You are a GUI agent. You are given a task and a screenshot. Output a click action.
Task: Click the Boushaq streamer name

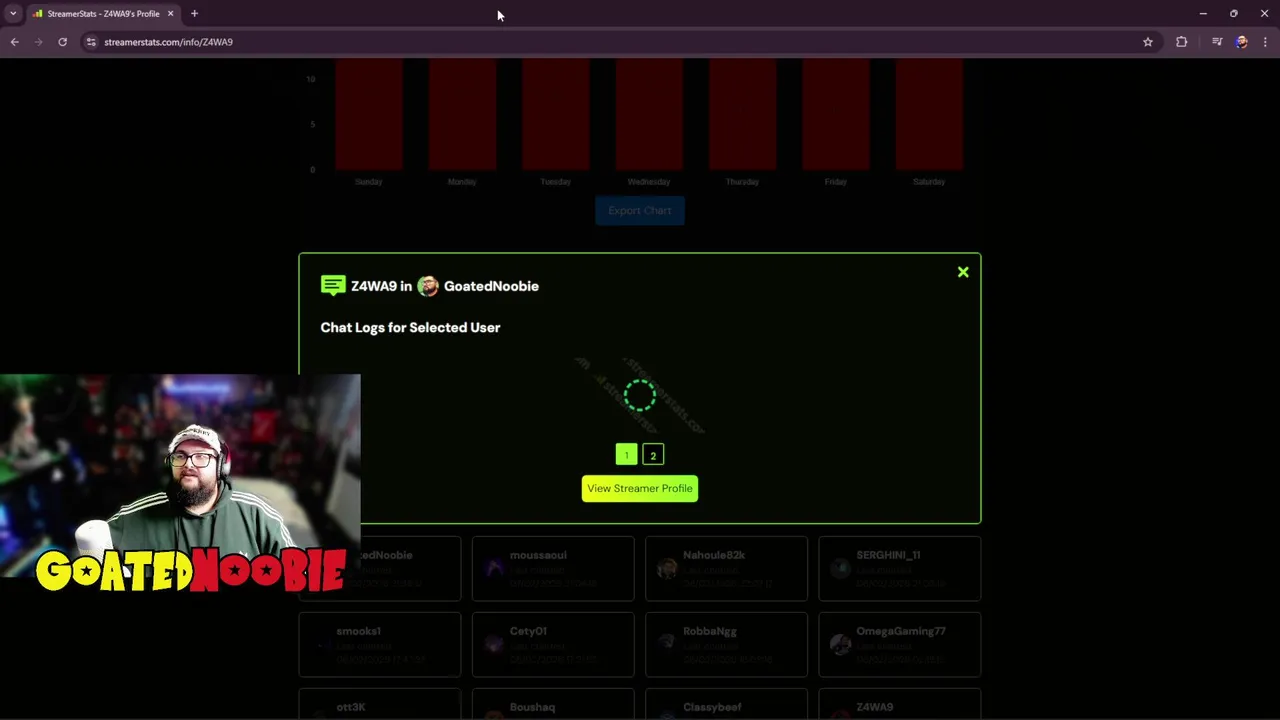[532, 707]
